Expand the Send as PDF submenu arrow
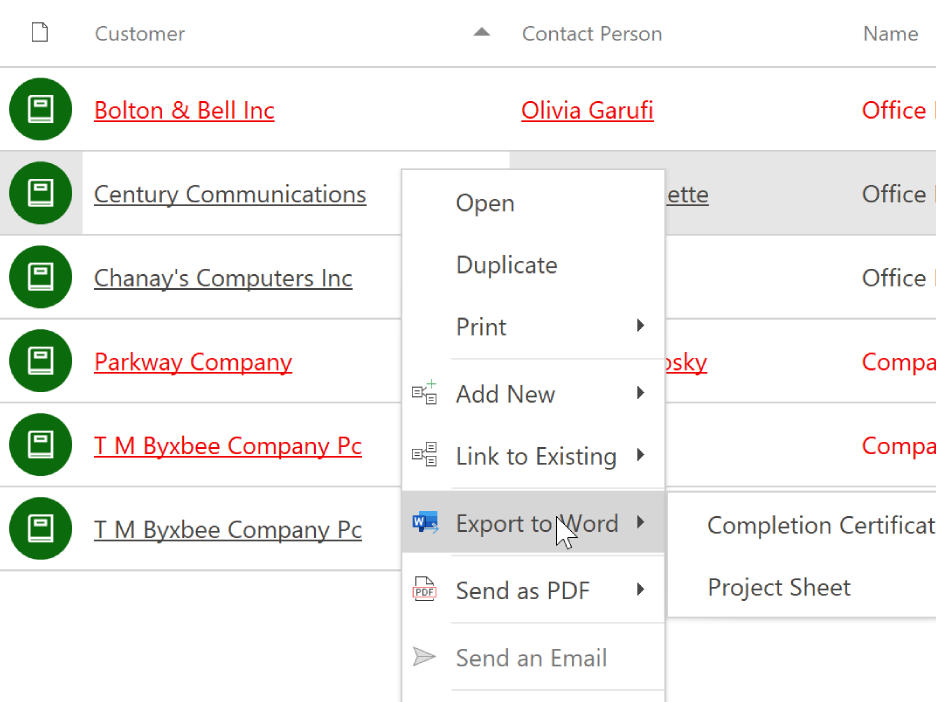Screen dimensions: 936x702 (x=641, y=589)
